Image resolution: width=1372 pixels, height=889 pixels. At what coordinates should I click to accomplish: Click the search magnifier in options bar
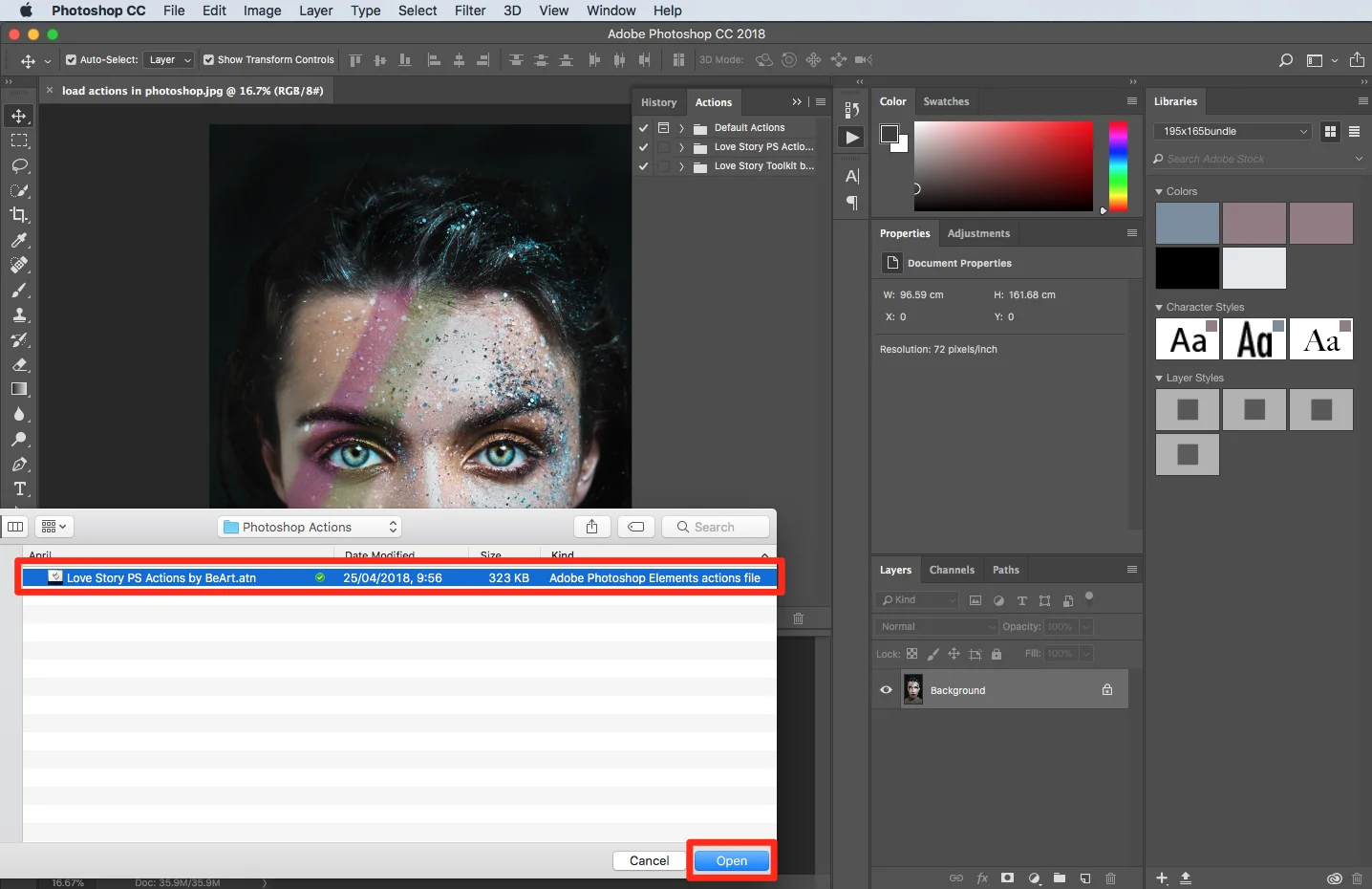click(x=1286, y=60)
